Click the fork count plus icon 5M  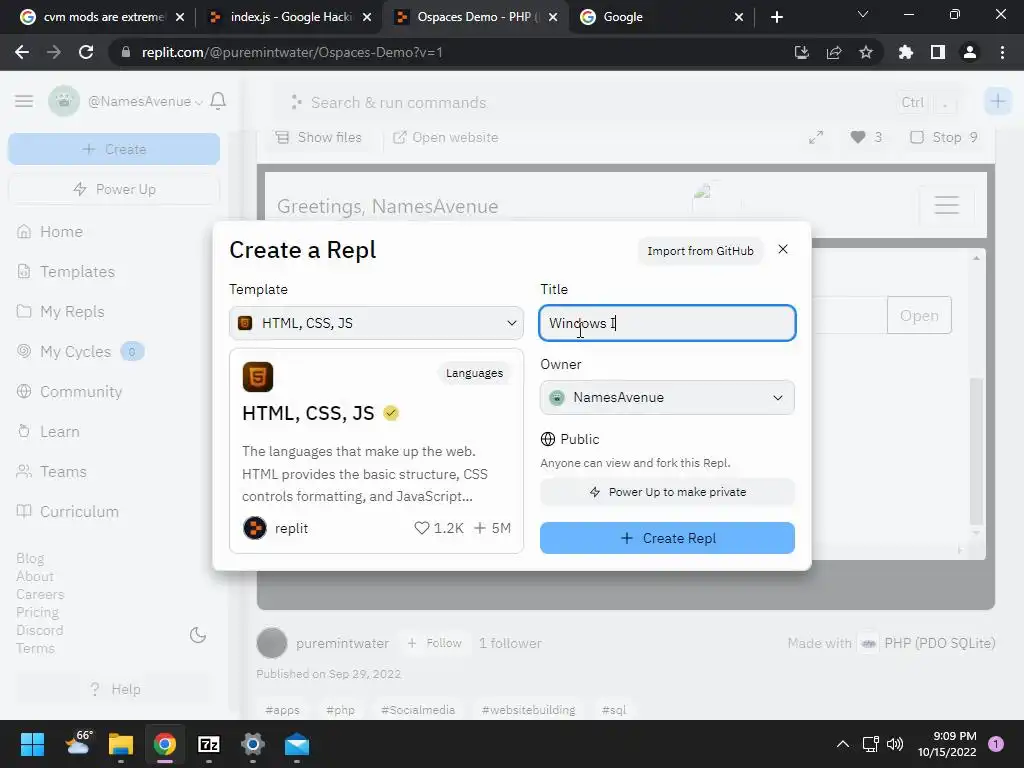point(480,528)
